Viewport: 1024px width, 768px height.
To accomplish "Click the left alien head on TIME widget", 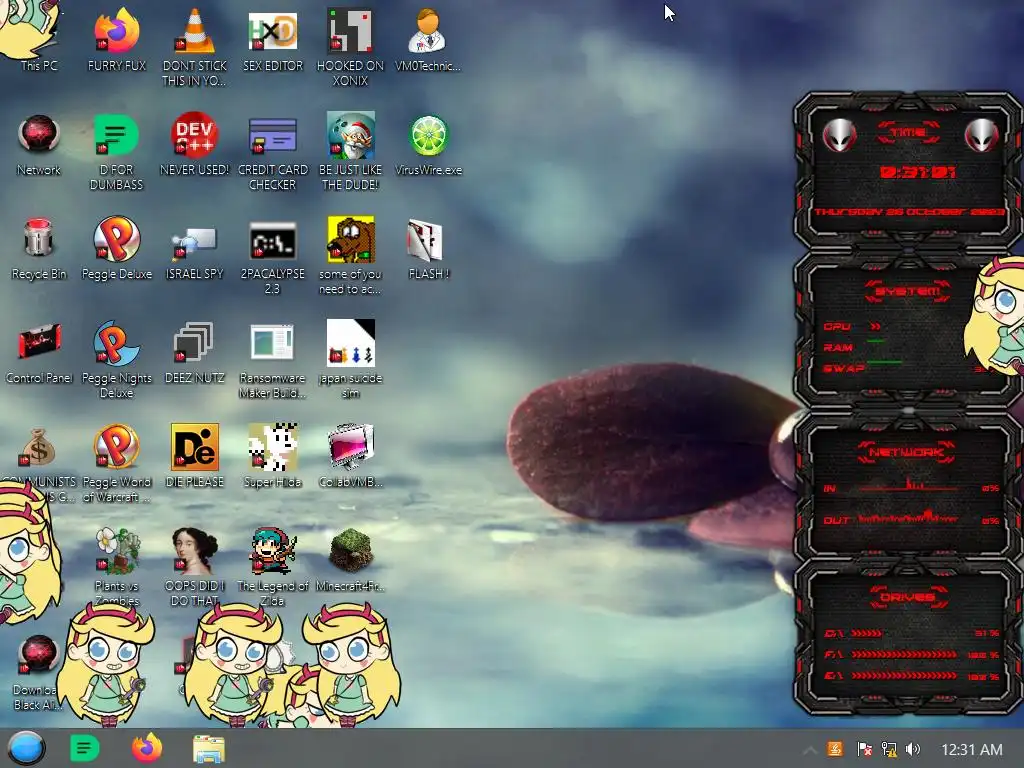I will 839,135.
